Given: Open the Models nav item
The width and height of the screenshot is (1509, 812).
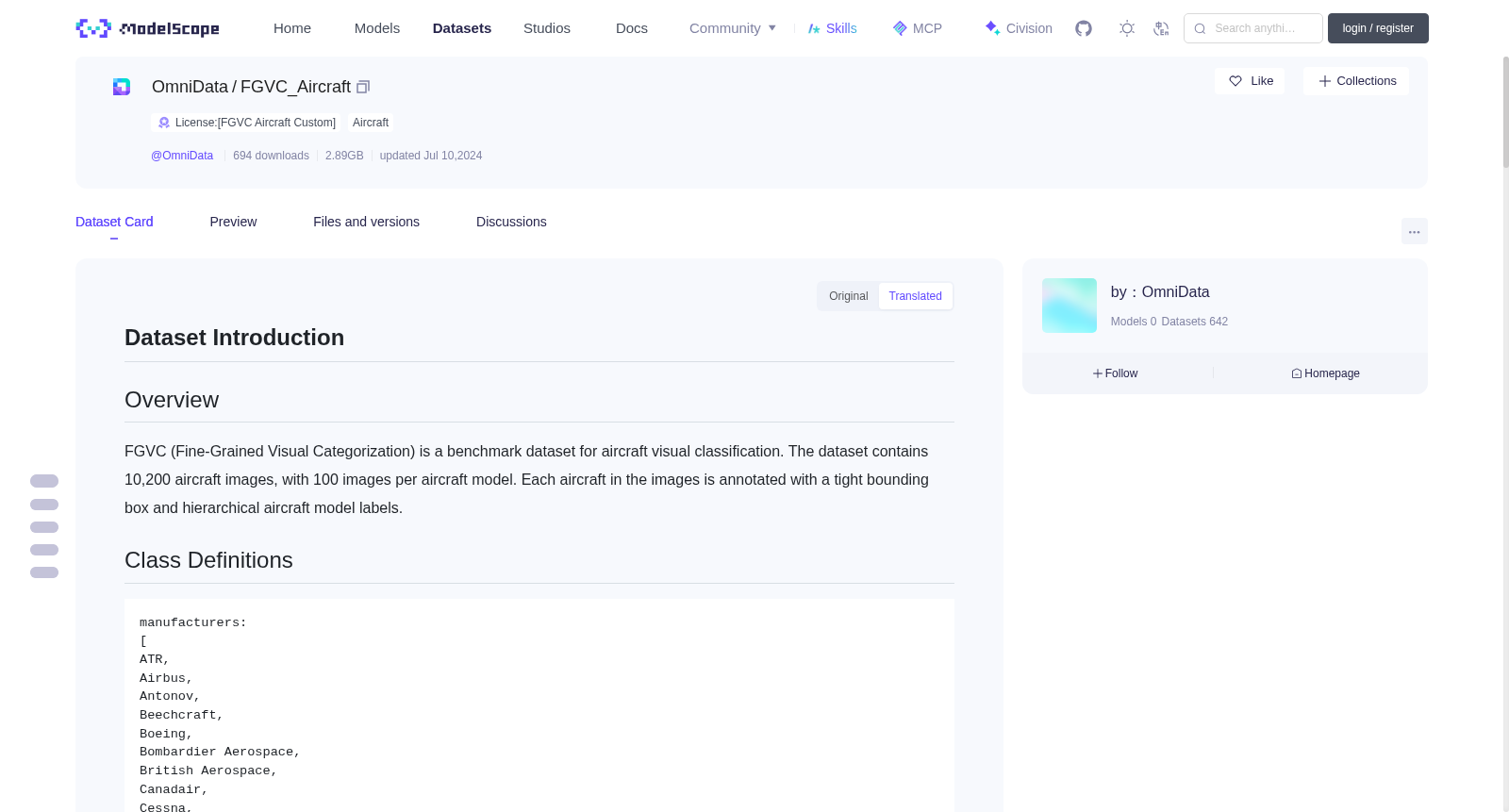Looking at the screenshot, I should 377,28.
